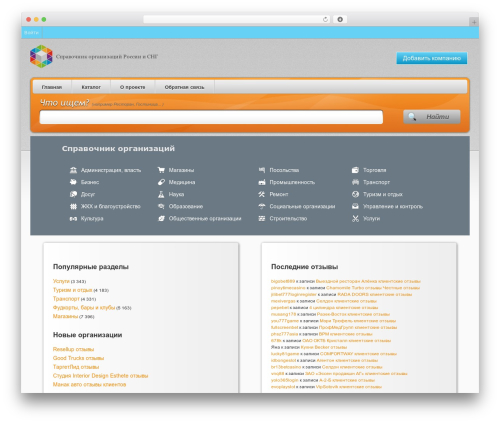The width and height of the screenshot is (500, 423).
Task: Open Студия Interior Design Esthete отзывы
Action: [x=100, y=376]
